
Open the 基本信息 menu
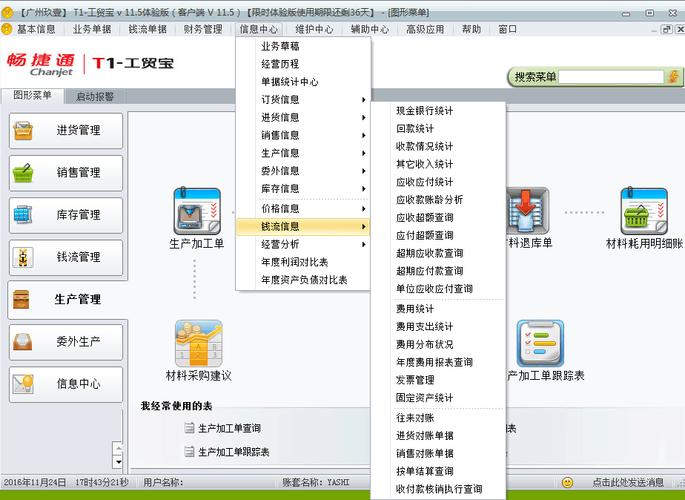click(36, 29)
